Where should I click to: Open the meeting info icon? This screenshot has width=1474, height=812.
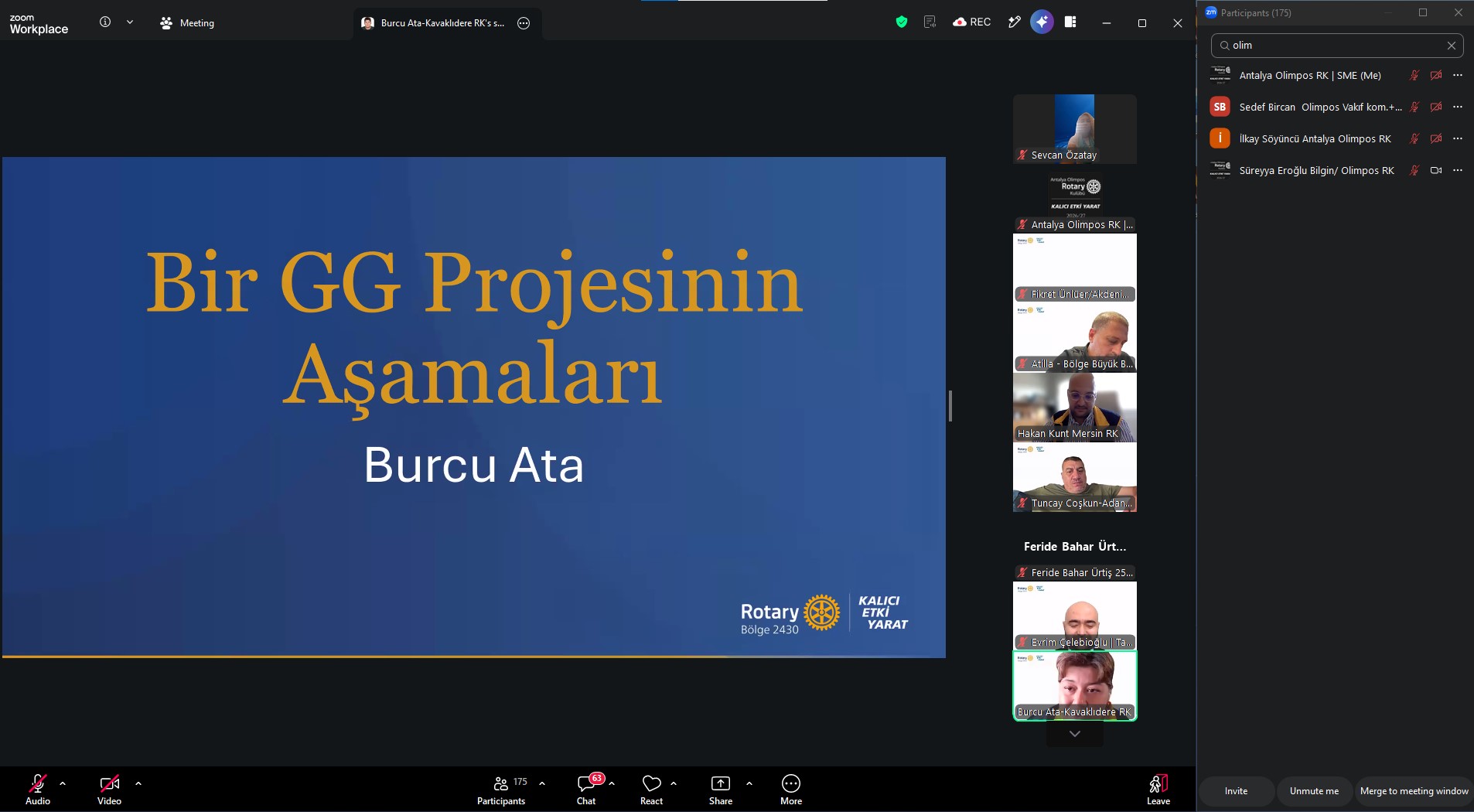[105, 22]
